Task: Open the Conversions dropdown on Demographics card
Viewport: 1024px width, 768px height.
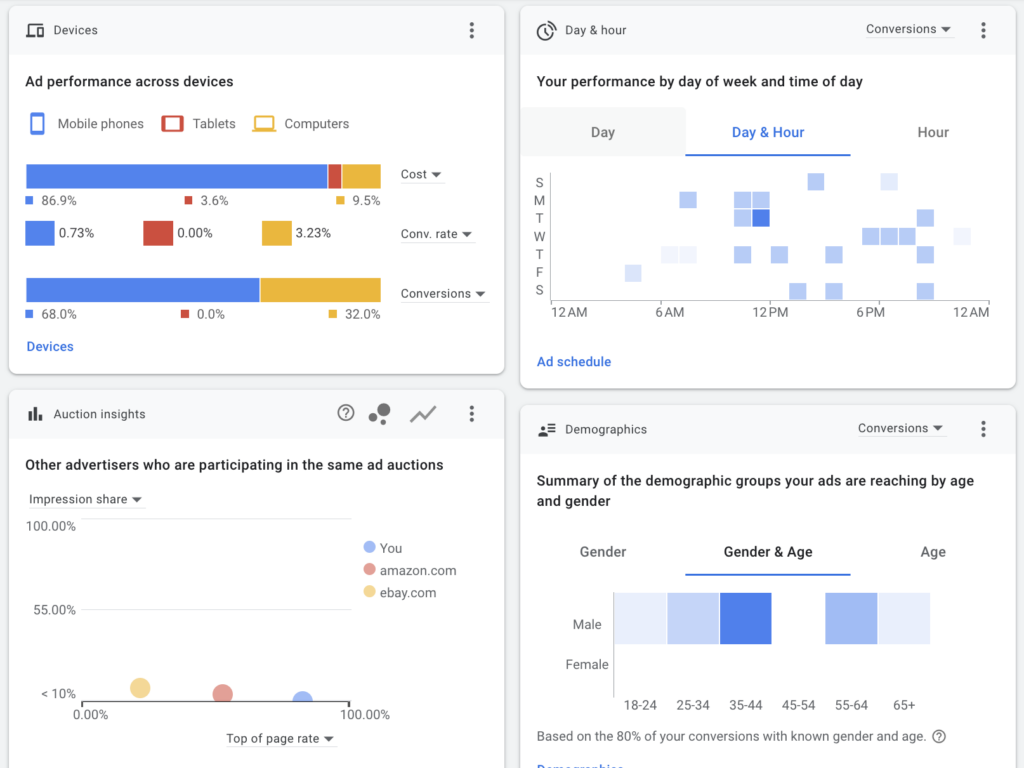Action: [x=901, y=427]
